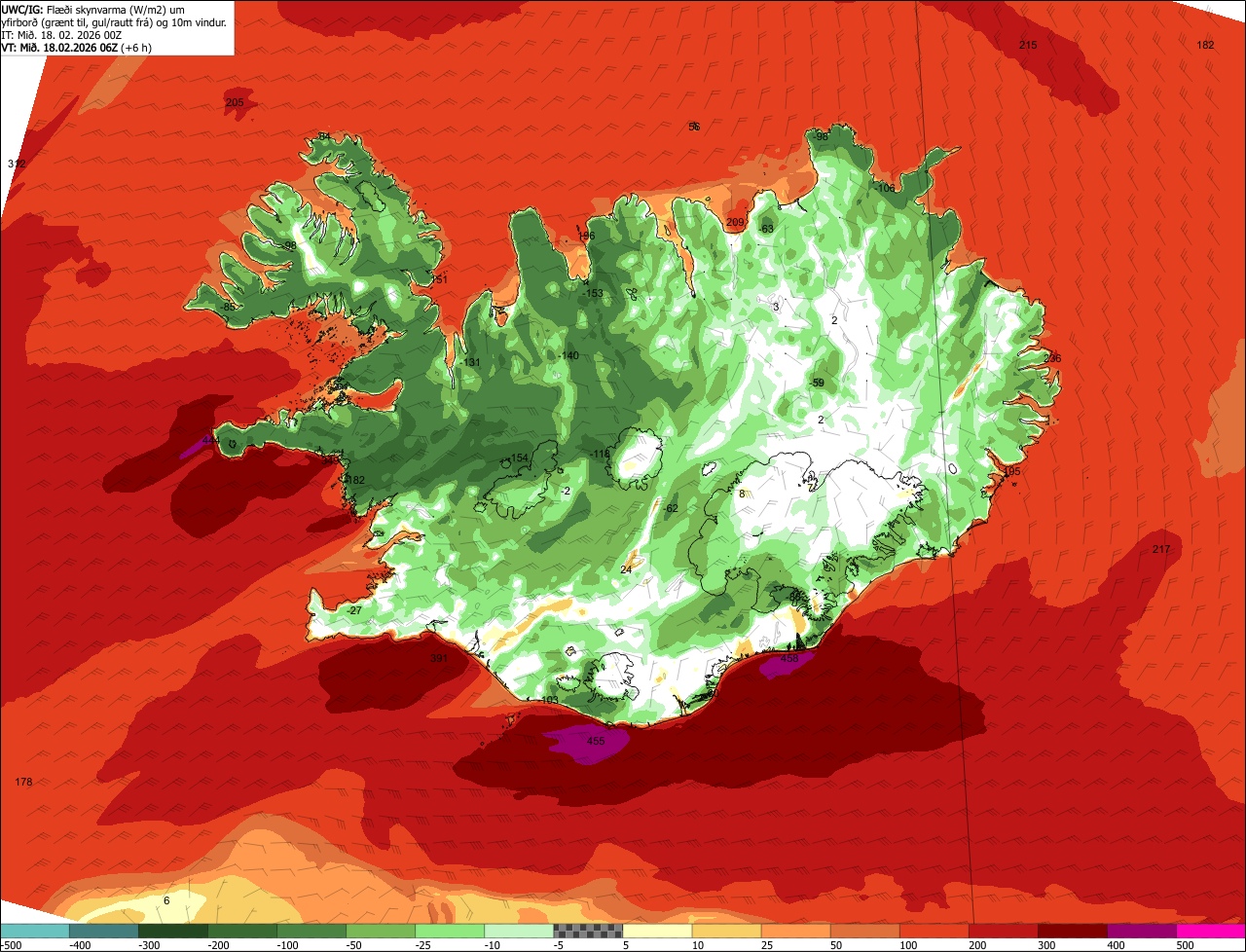Pick the legend swatch between -200 and -100
The image size is (1246, 952).
click(x=241, y=931)
